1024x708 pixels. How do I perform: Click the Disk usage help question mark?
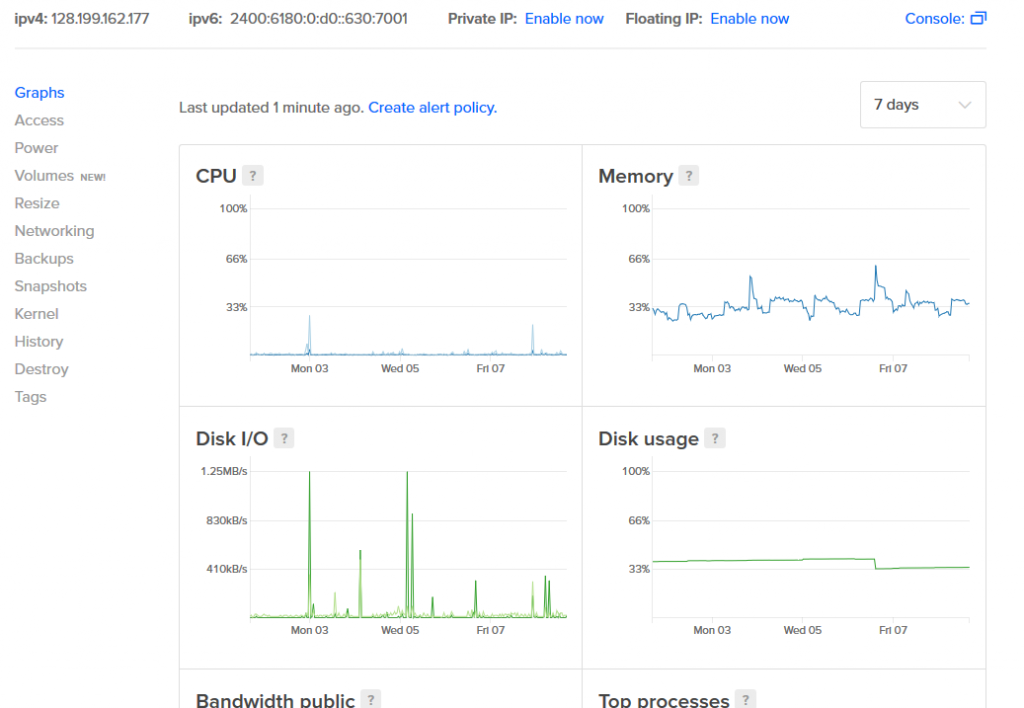click(715, 438)
